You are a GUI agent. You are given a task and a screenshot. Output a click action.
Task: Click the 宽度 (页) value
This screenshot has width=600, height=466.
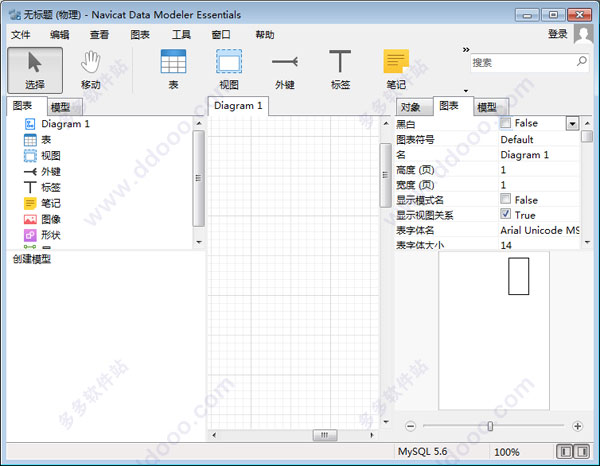(503, 185)
